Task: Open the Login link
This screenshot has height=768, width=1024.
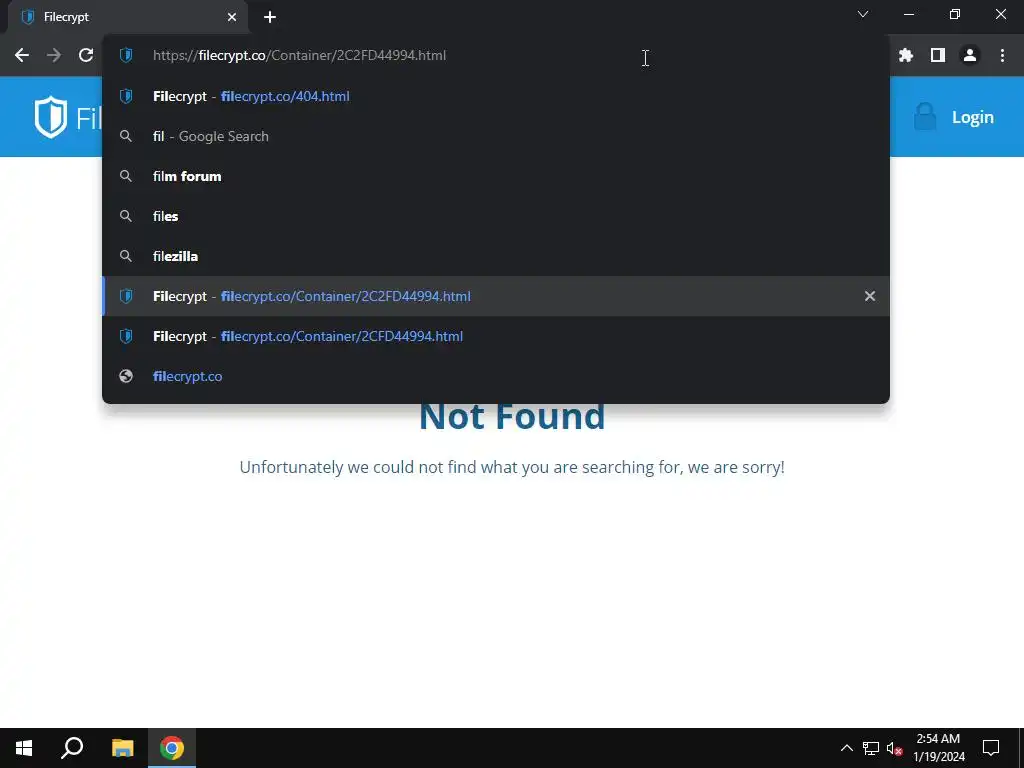Action: [x=972, y=118]
